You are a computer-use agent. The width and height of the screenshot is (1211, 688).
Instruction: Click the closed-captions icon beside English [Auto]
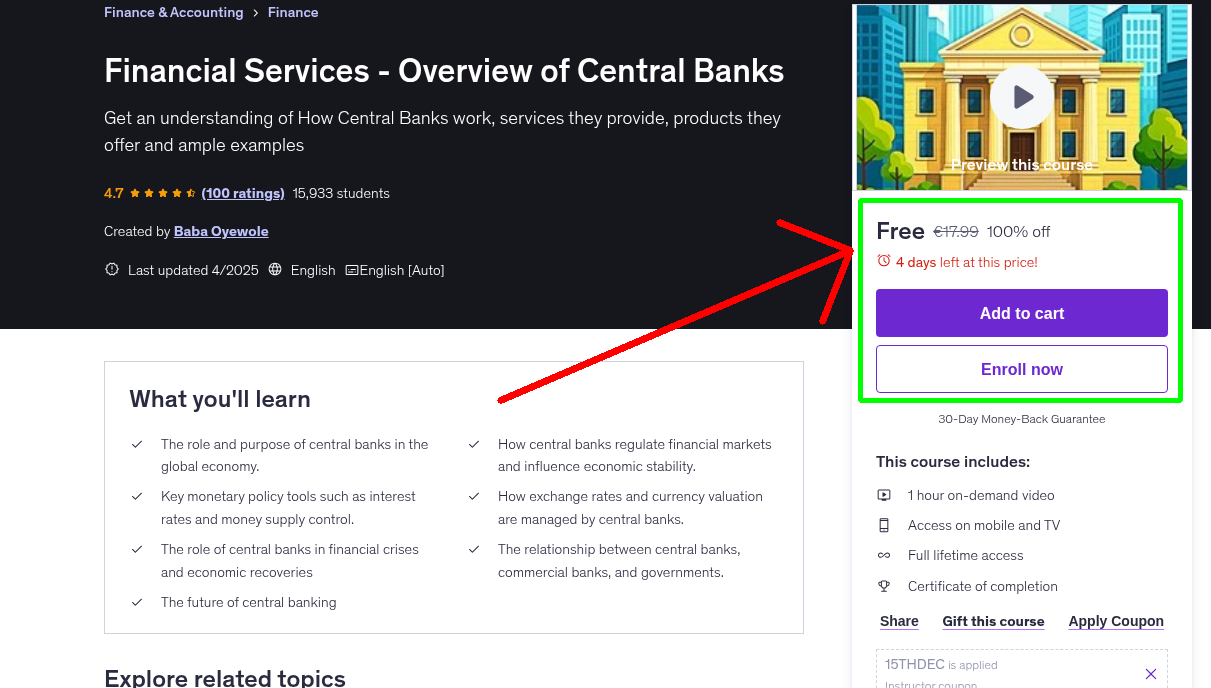(352, 269)
